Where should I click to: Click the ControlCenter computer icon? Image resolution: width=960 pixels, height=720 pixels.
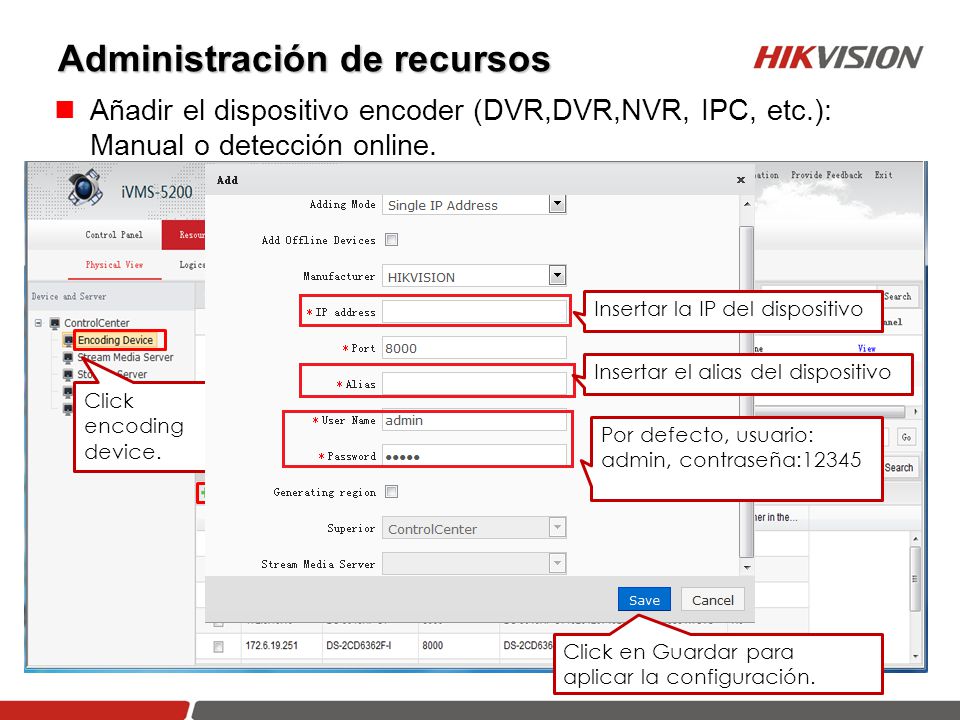coord(54,323)
